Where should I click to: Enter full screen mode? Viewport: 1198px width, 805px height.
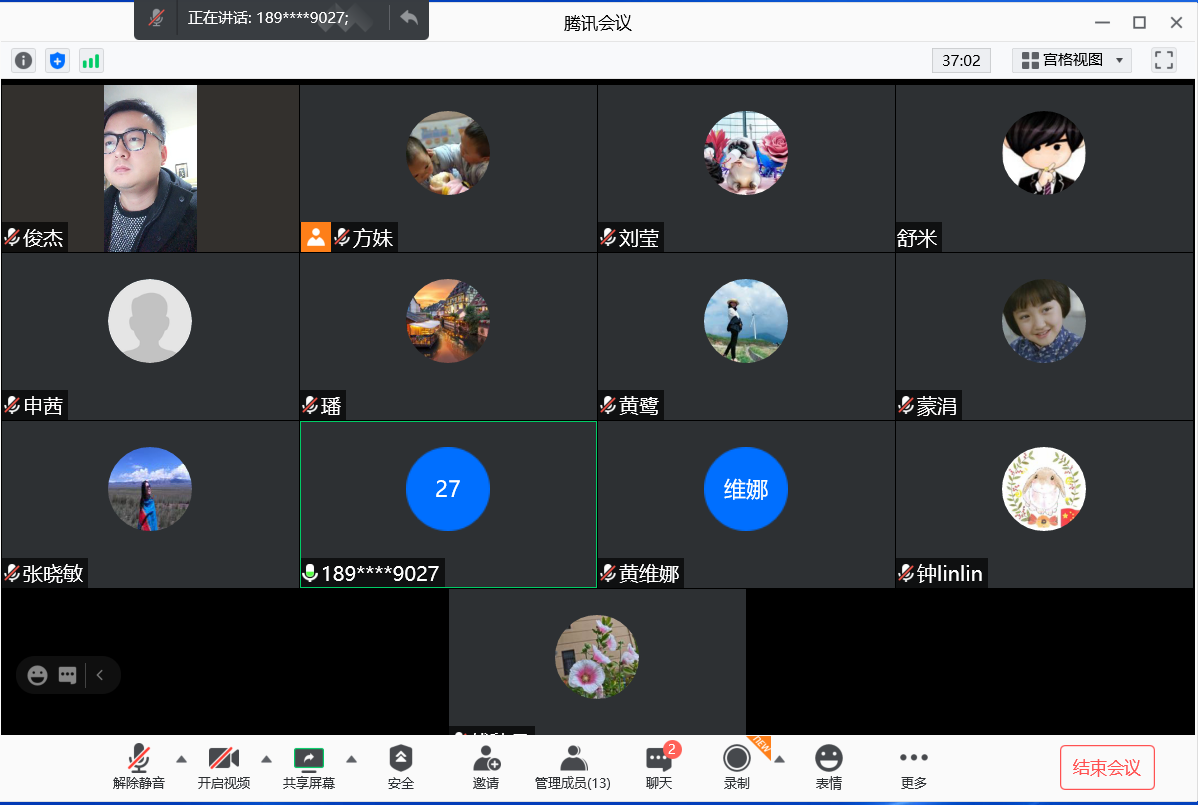point(1163,60)
